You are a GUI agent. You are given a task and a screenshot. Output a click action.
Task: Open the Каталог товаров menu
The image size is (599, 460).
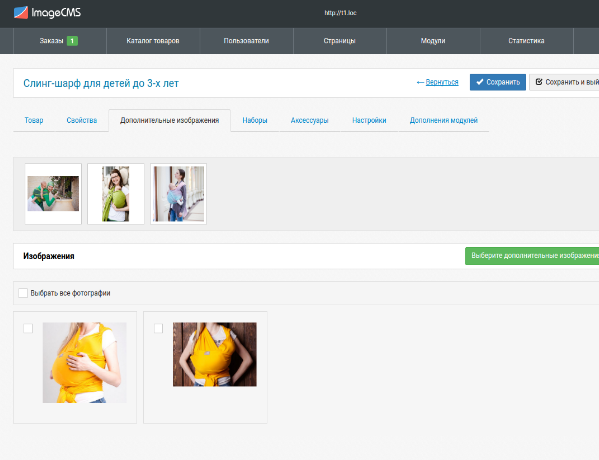153,41
